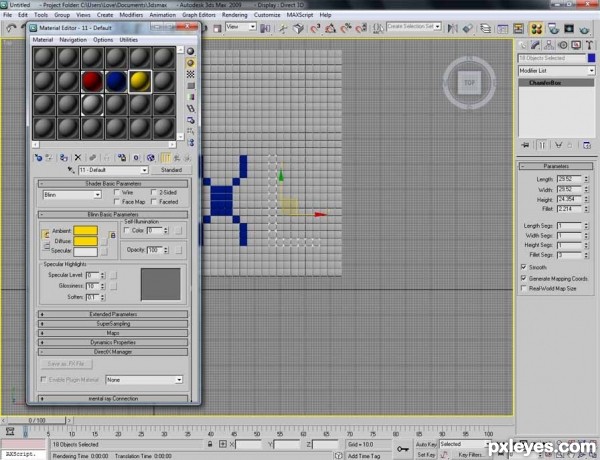Open the Hierarchy panel tab
Image resolution: width=600 pixels, height=460 pixels.
549,45
